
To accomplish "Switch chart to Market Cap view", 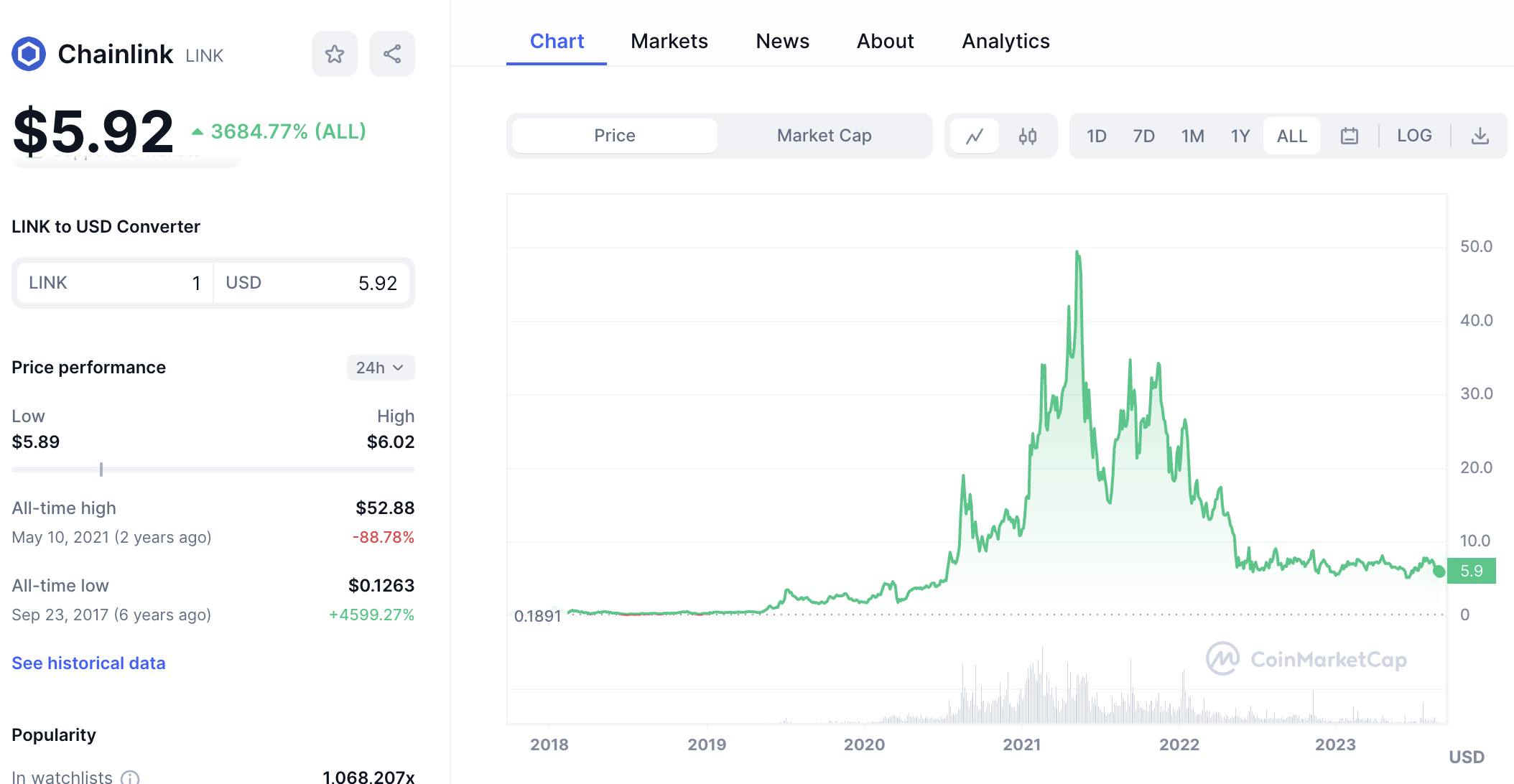I will 824,136.
